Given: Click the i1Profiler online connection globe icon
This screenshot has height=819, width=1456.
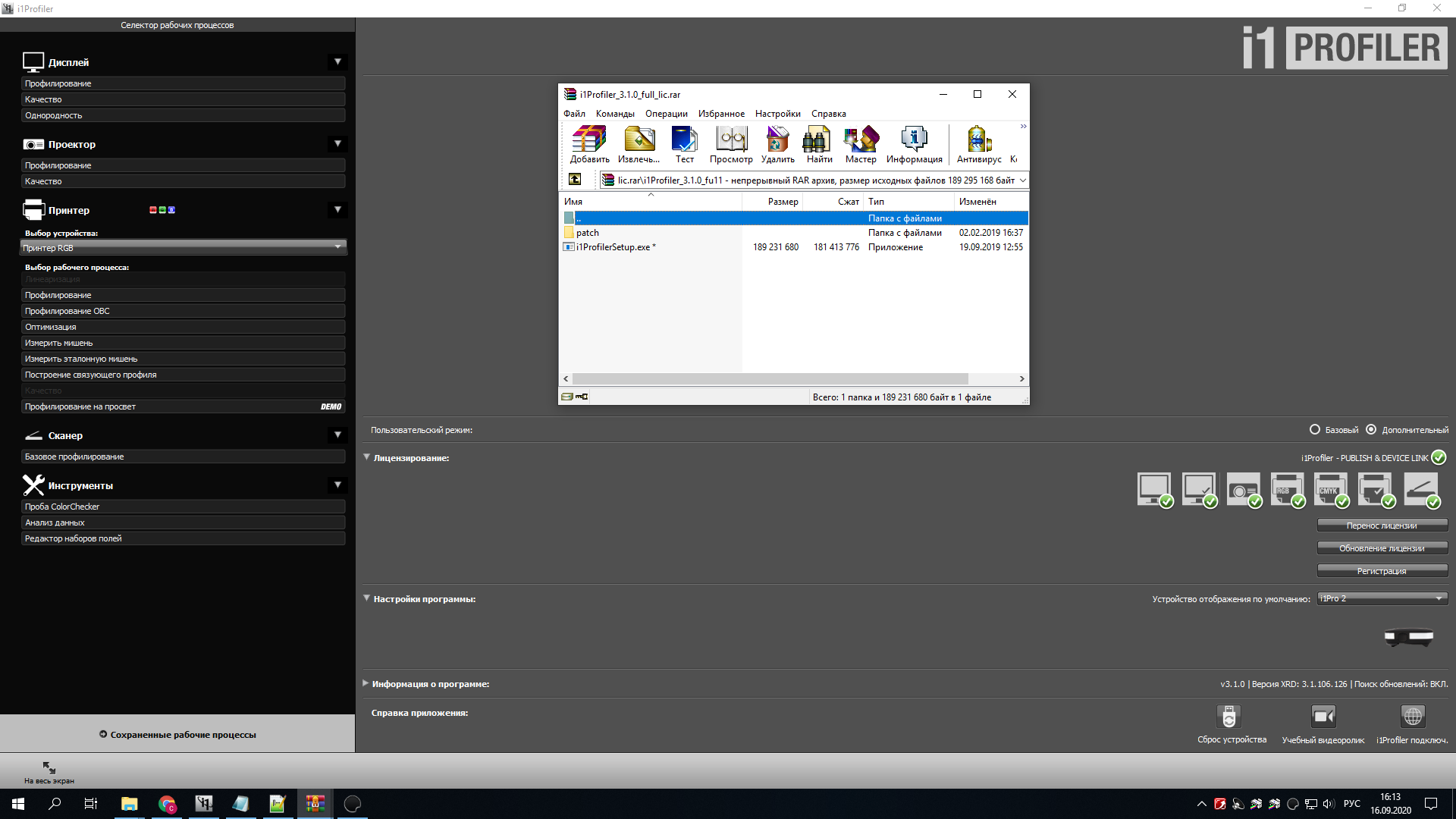Looking at the screenshot, I should tap(1413, 717).
